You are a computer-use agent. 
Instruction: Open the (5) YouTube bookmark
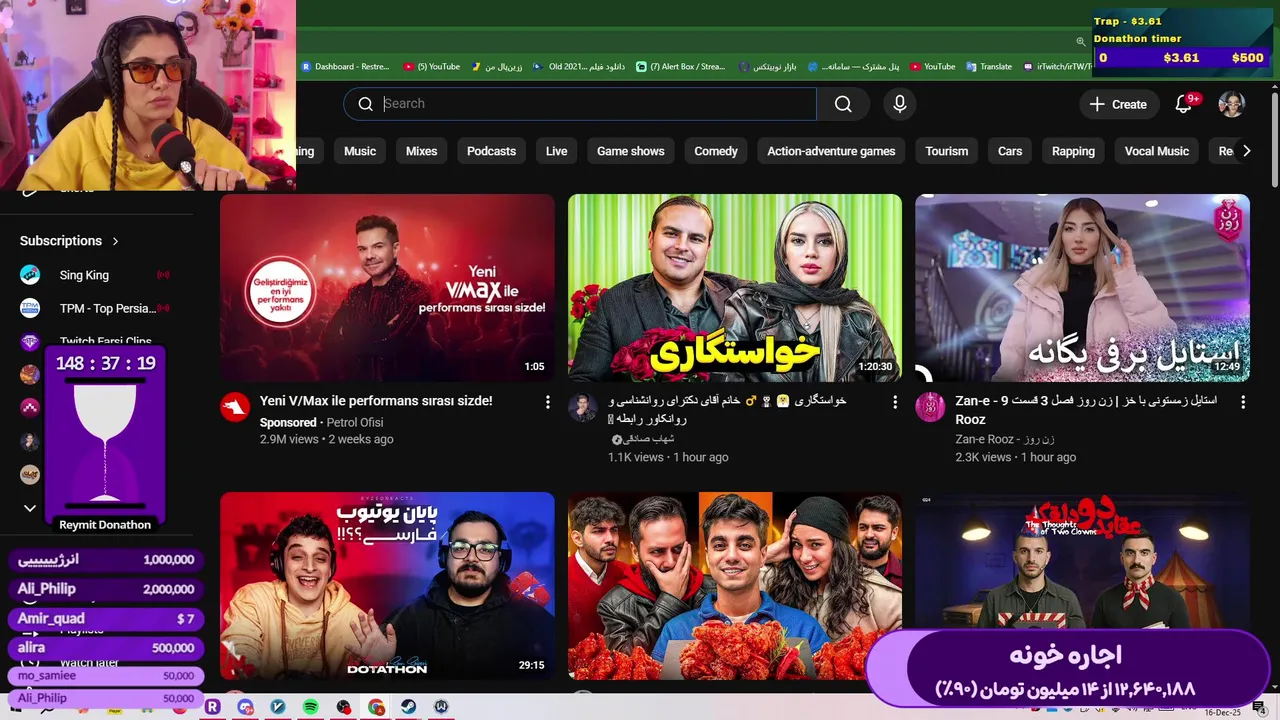point(432,67)
